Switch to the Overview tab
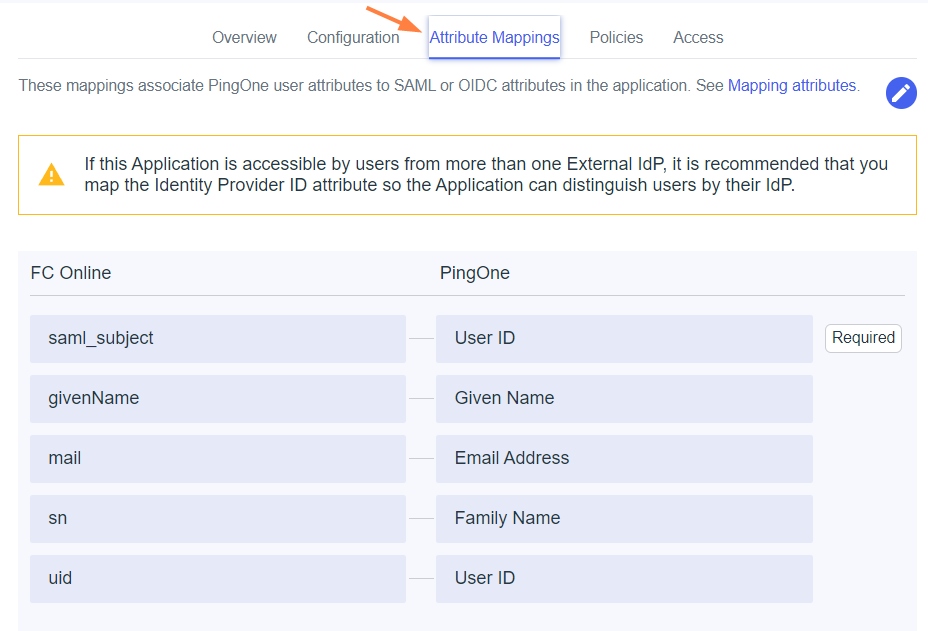928x631 pixels. point(244,38)
